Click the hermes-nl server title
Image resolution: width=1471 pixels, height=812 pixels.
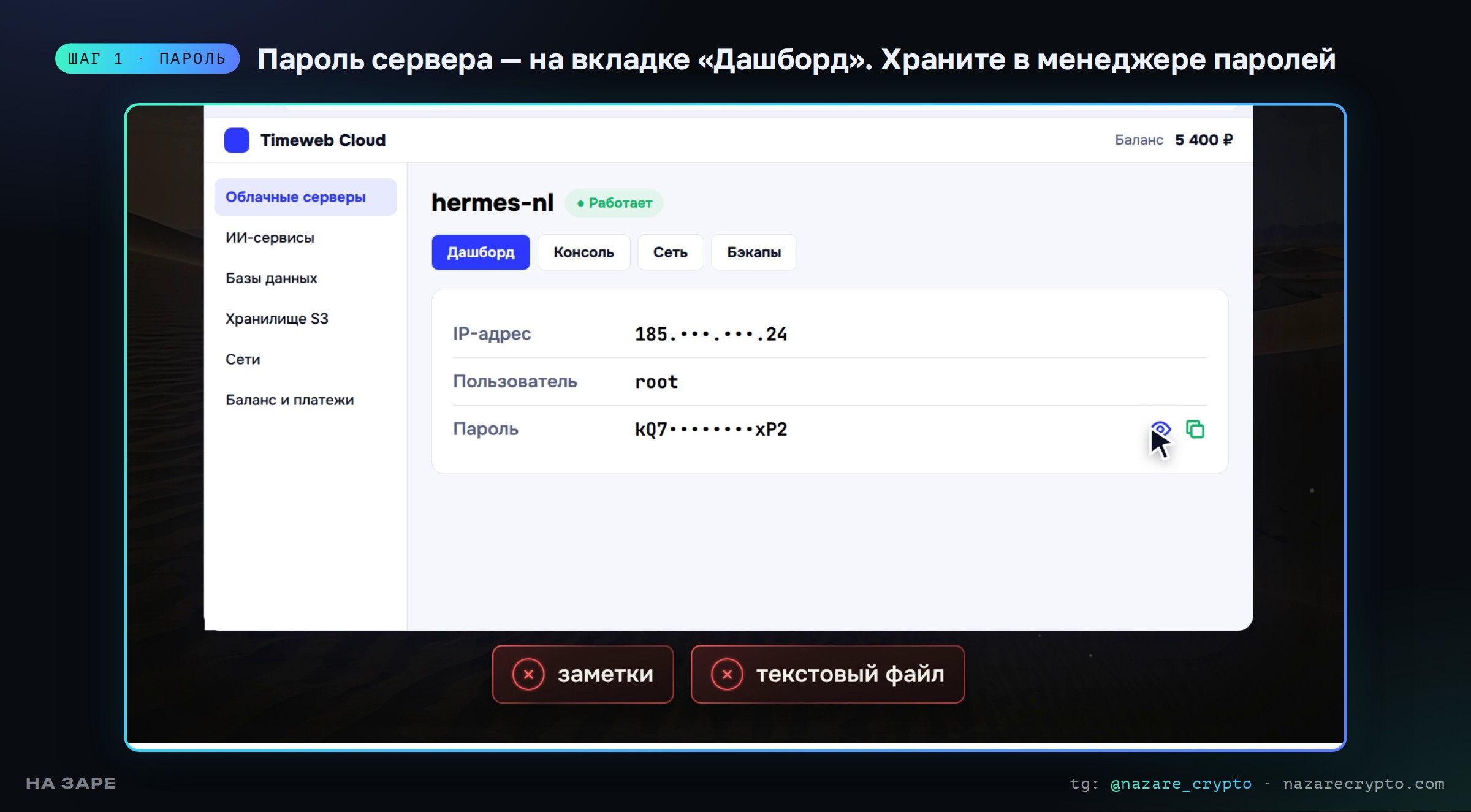[x=492, y=203]
